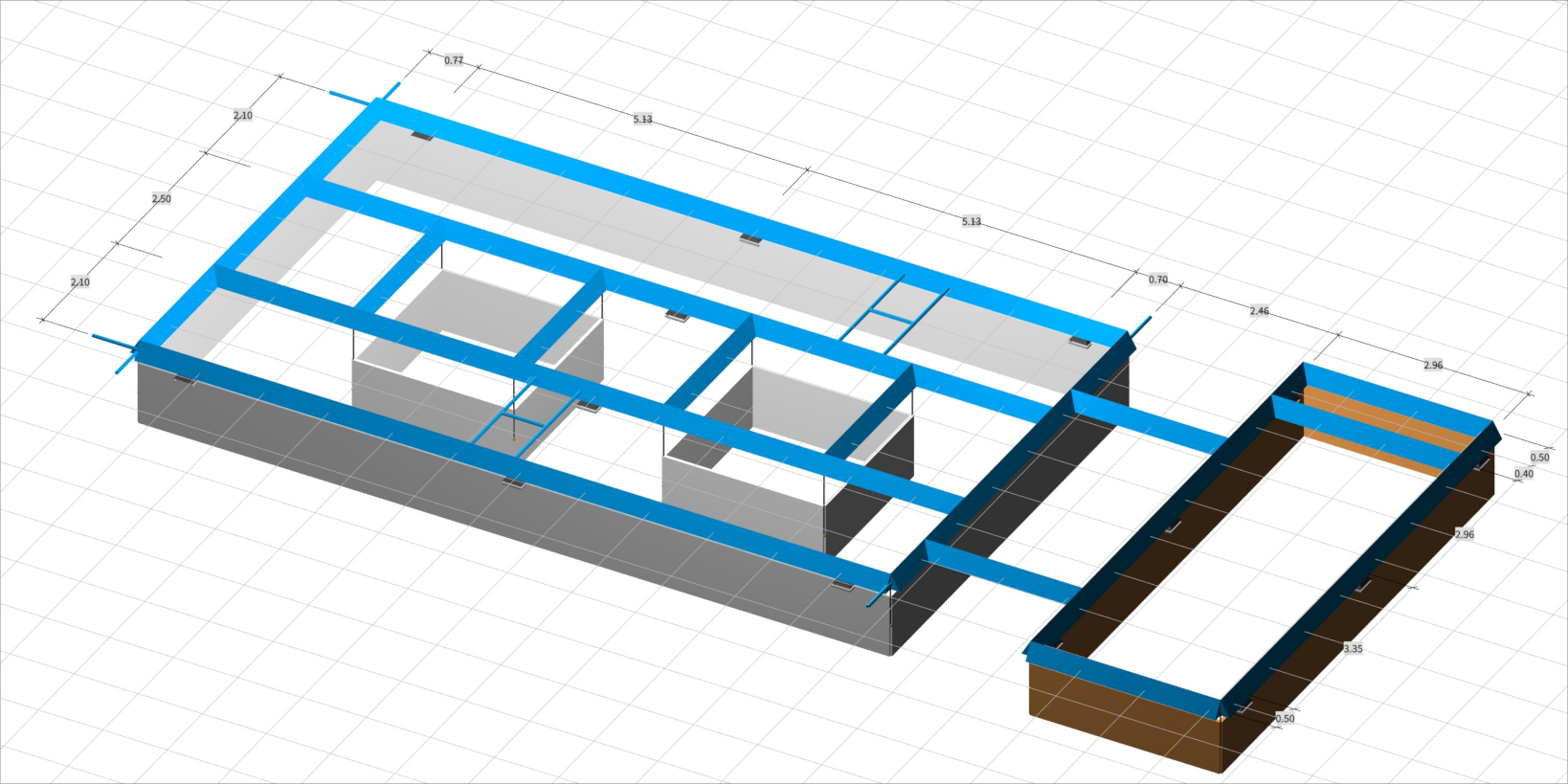This screenshot has height=784, width=1568.
Task: Click the 0.70 dimension label
Action: click(x=1158, y=280)
